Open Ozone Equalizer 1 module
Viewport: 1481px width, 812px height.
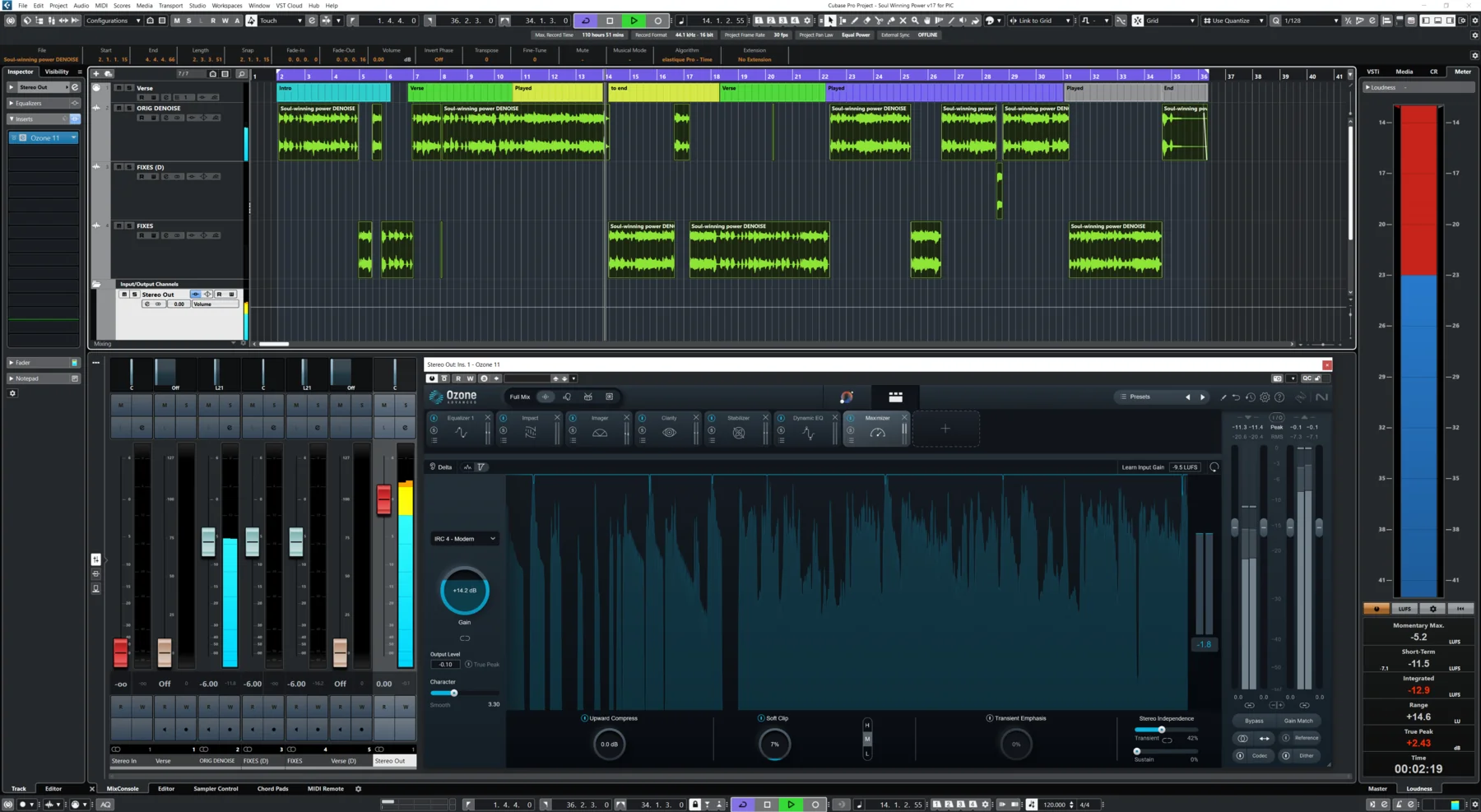coord(461,429)
